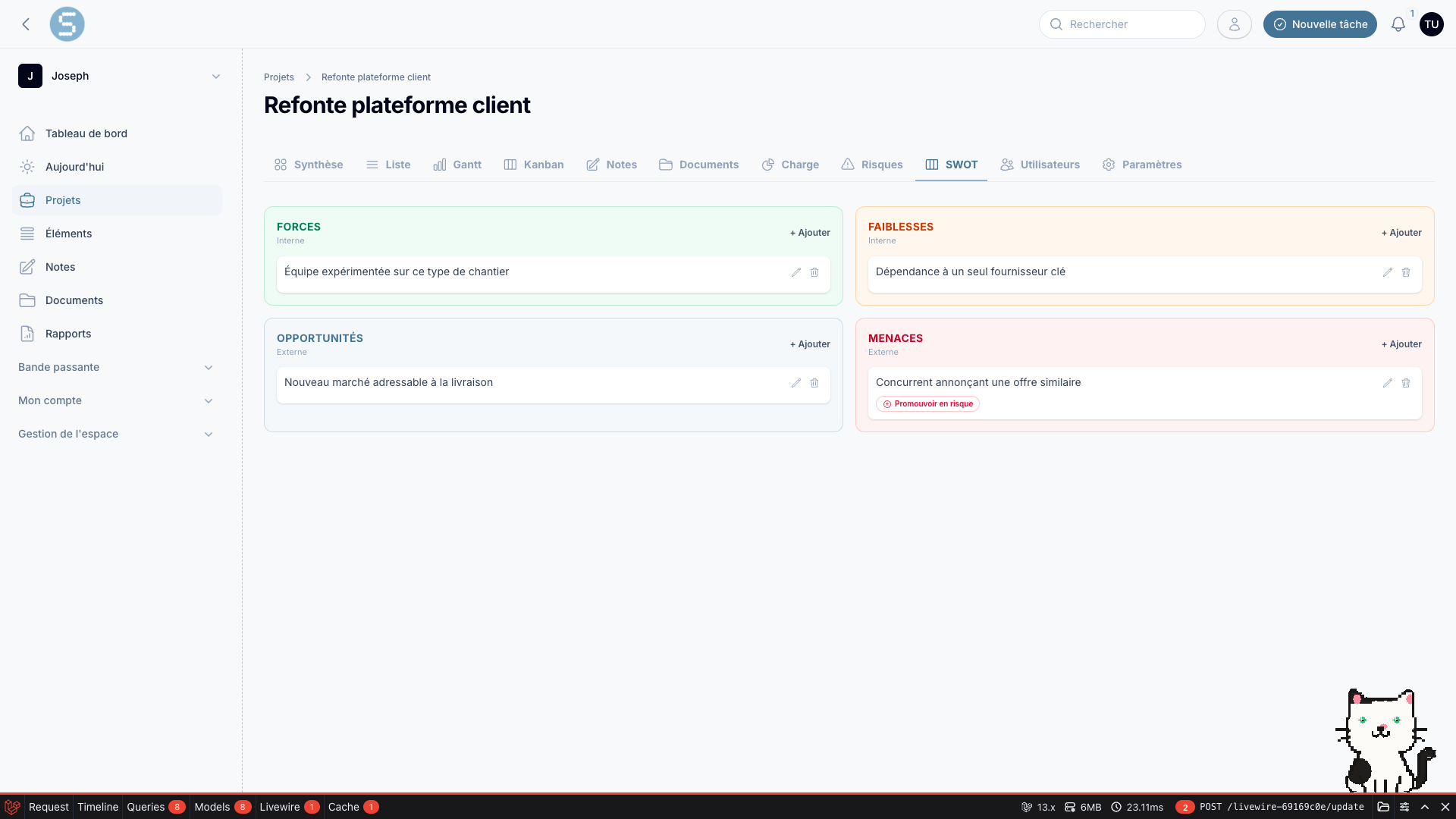
Task: Open debugbar Models tab
Action: click(222, 807)
